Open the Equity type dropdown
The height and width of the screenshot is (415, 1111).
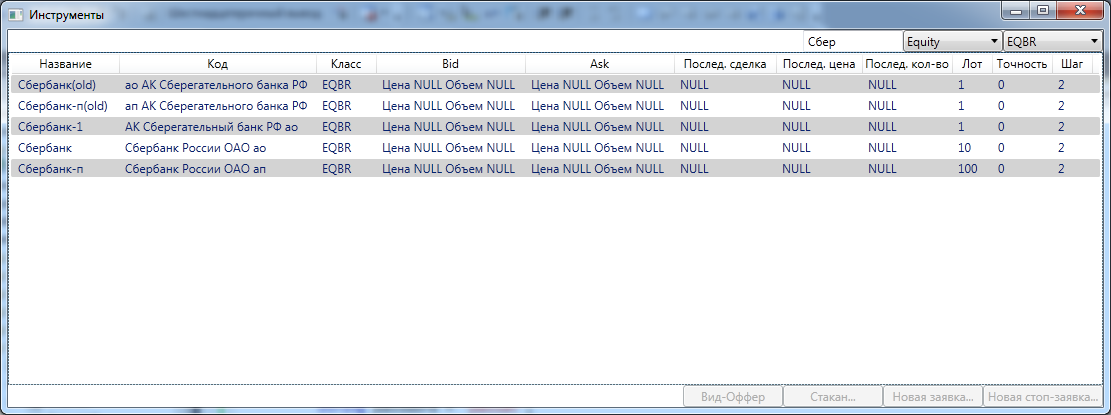click(x=953, y=41)
